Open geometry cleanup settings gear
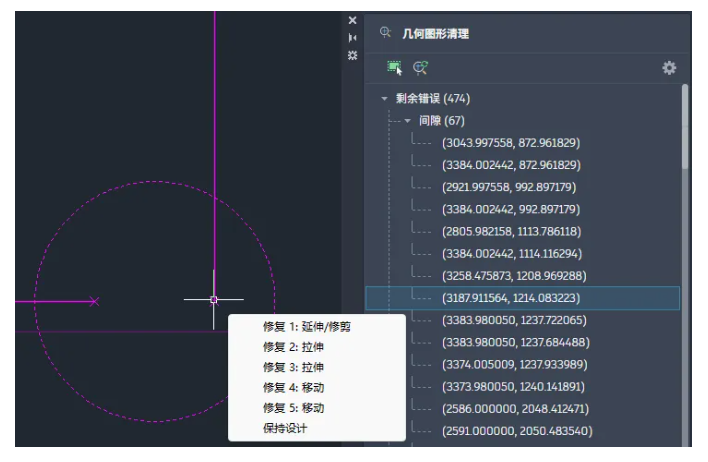This screenshot has height=462, width=708. click(669, 68)
